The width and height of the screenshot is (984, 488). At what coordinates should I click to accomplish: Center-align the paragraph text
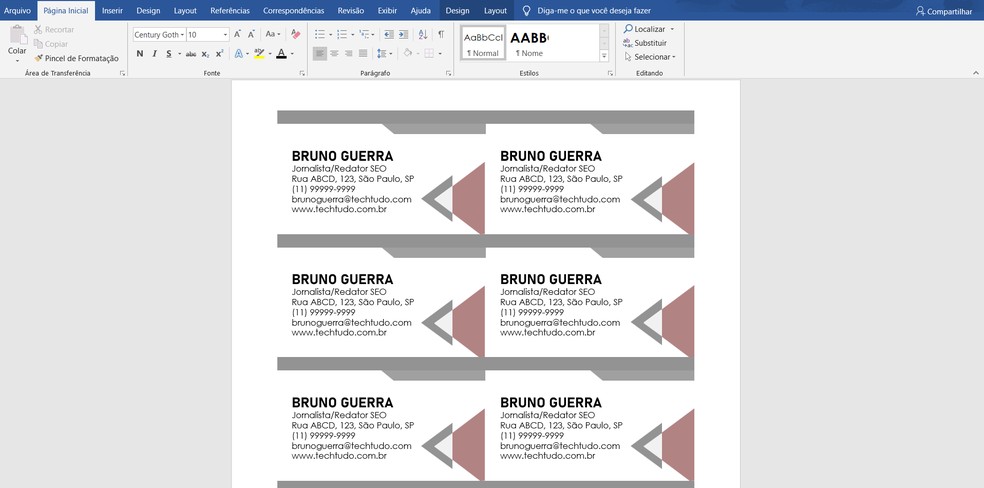[334, 54]
